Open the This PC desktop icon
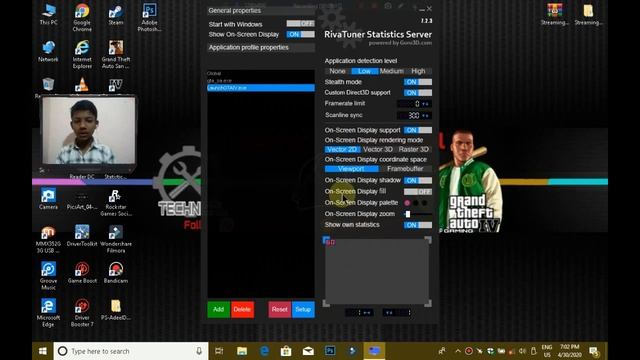Image resolution: width=640 pixels, height=360 pixels. (x=49, y=14)
